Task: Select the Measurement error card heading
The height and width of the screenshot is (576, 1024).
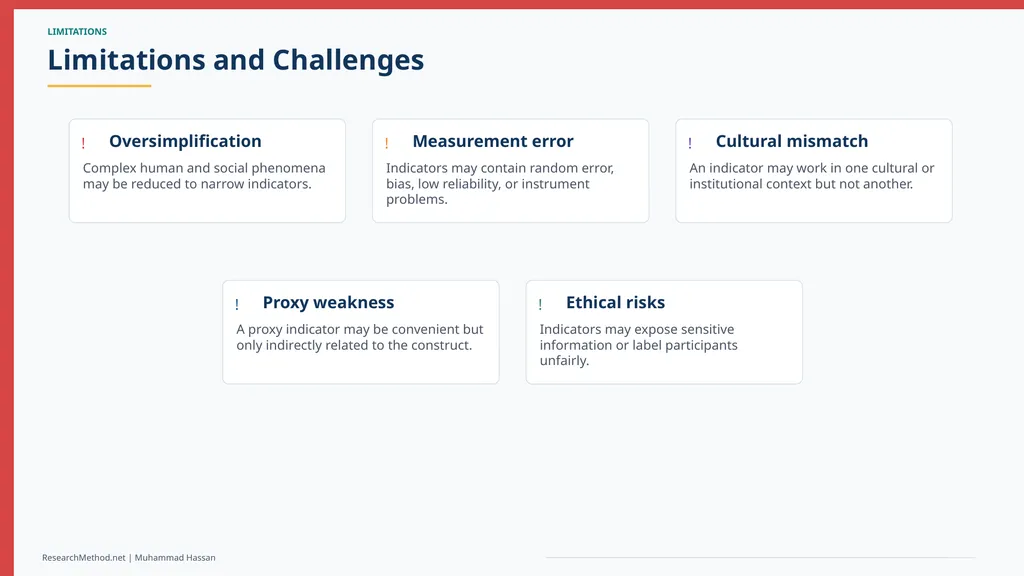Action: pyautogui.click(x=492, y=141)
